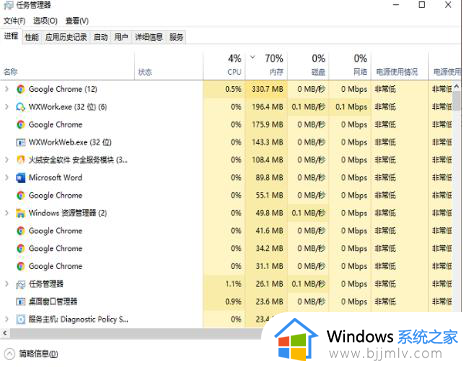The image size is (463, 367).
Task: Click the 108.4 MB memory cell
Action: tap(267, 160)
